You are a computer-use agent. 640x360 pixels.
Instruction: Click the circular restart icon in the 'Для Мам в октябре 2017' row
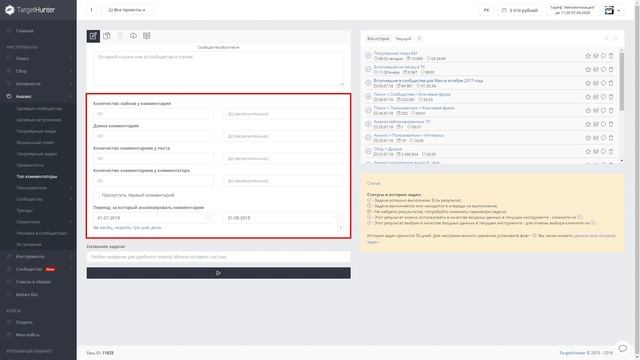[603, 83]
